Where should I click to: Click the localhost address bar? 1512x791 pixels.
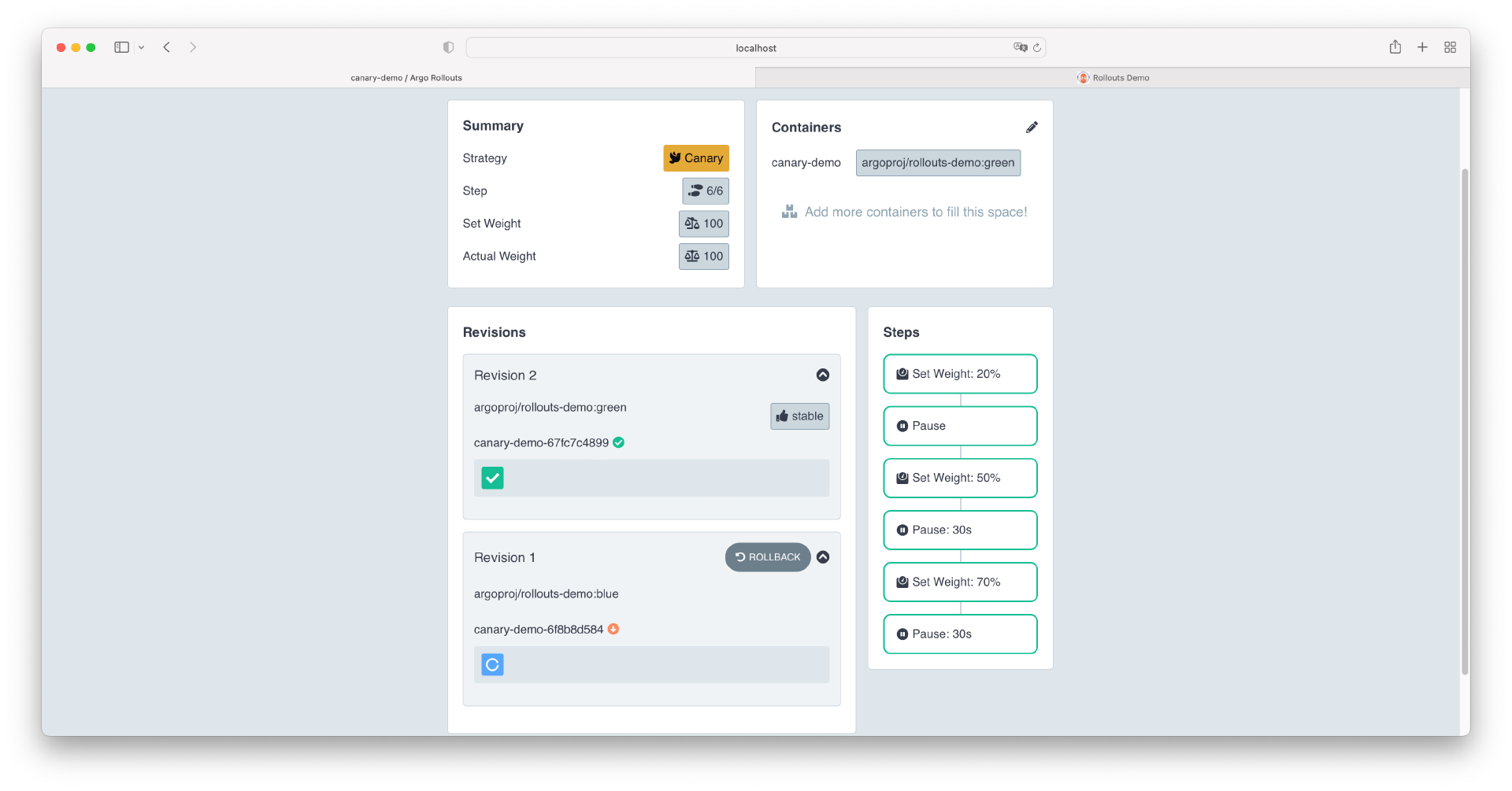[756, 48]
